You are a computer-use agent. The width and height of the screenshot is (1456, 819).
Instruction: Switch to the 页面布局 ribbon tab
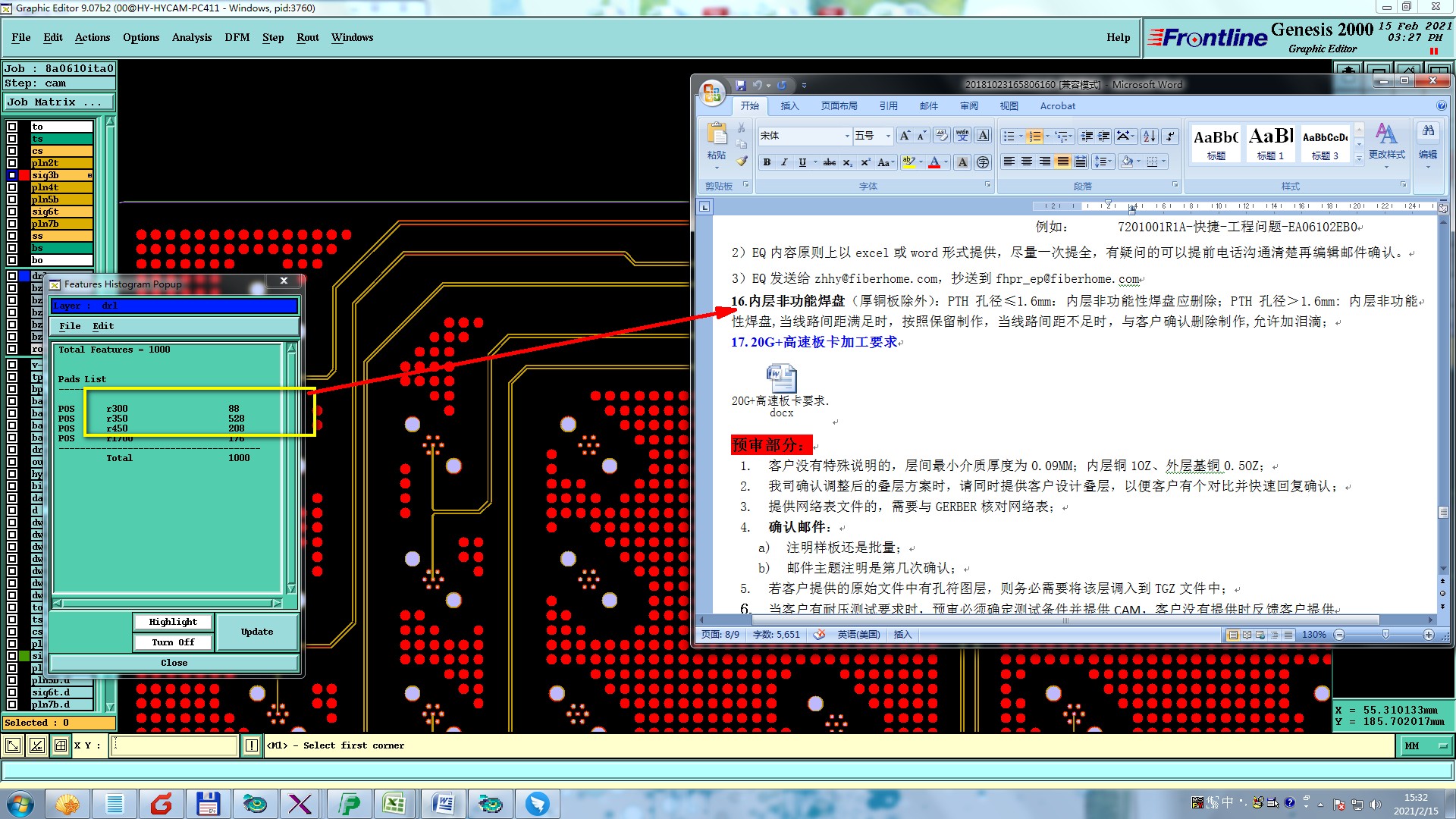coord(839,106)
